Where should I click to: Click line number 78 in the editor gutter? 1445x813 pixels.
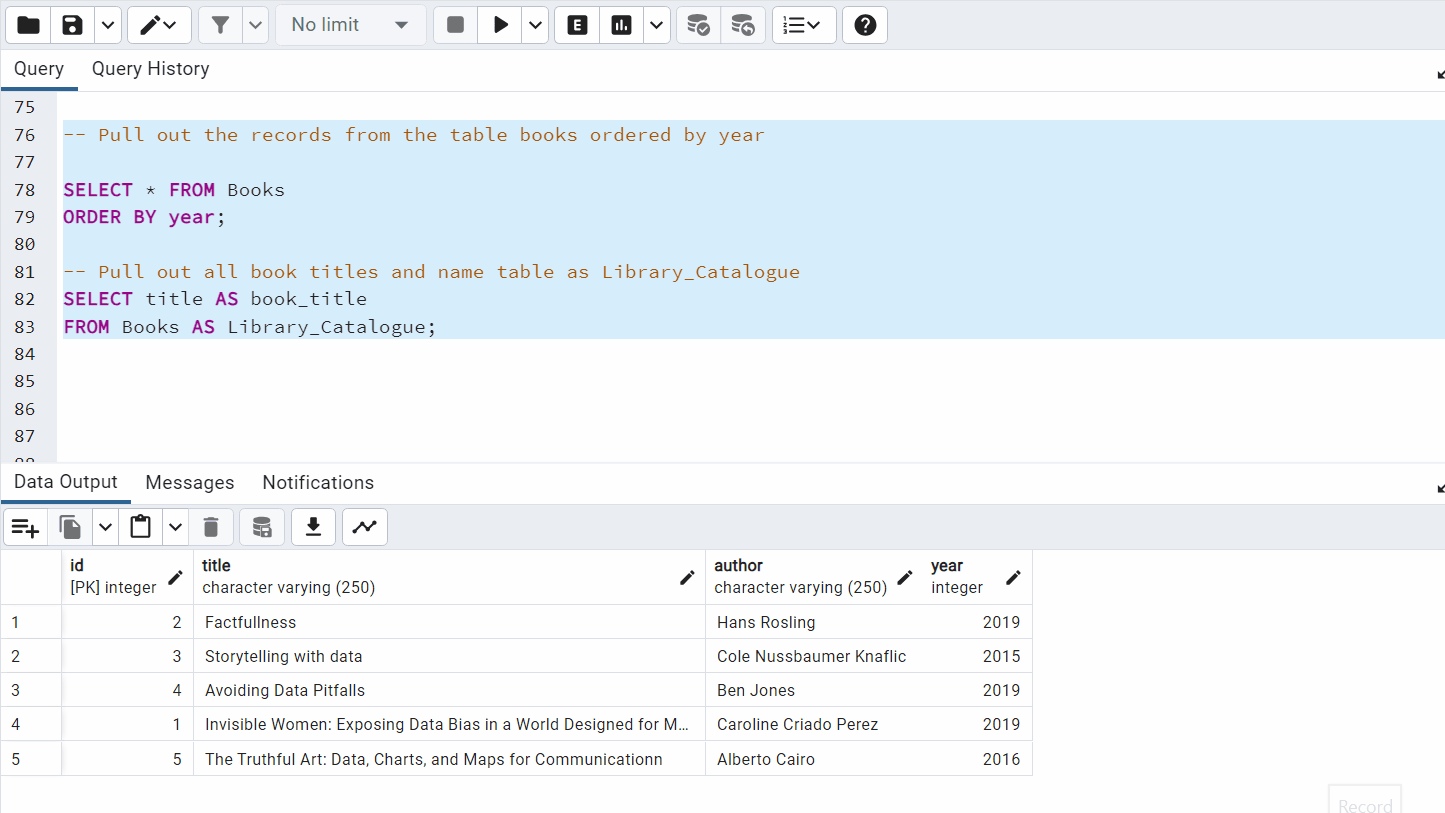[24, 190]
